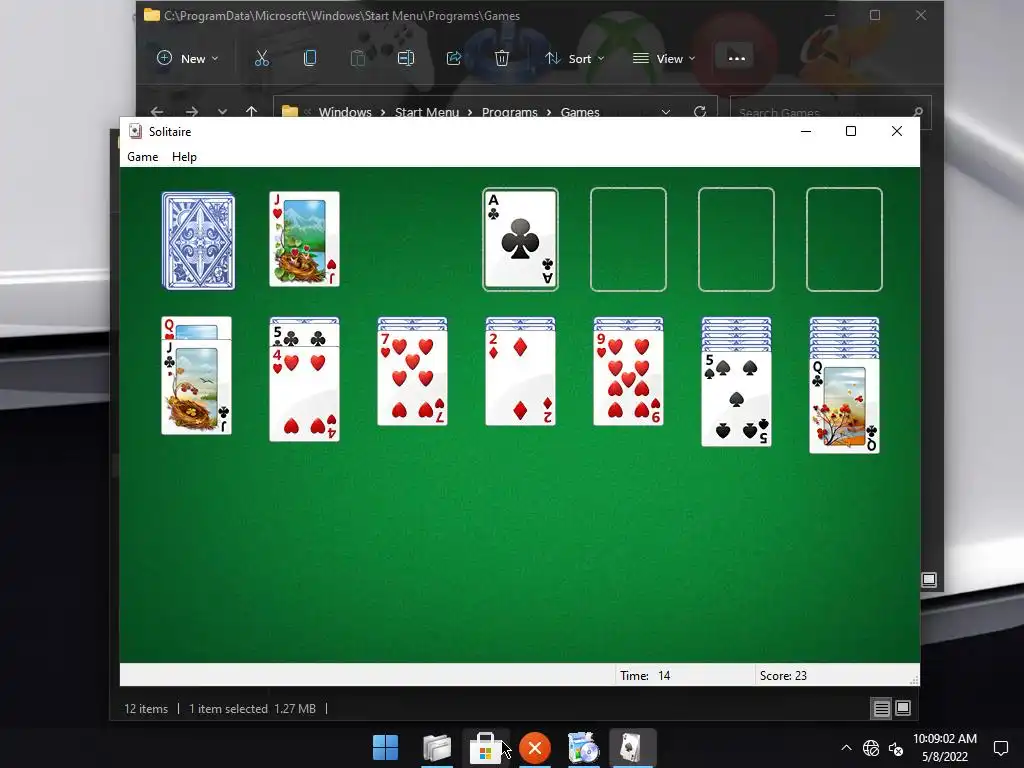The image size is (1024, 768).
Task: Select the 2 of diamonds card
Action: point(520,377)
